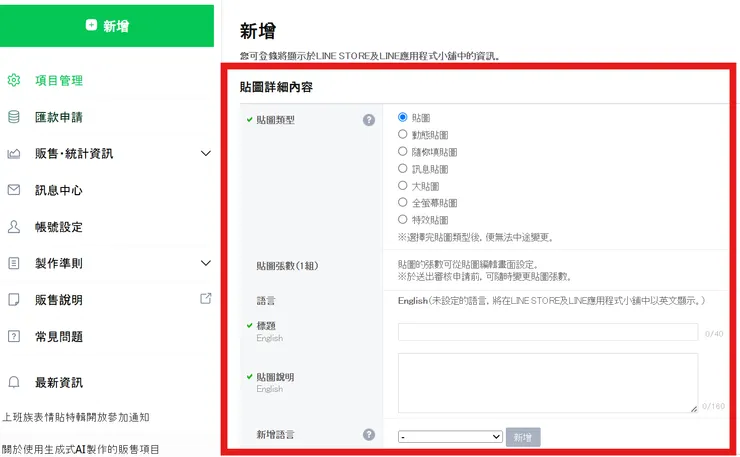Click the green 新增 button in sidebar
This screenshot has width=740, height=457.
[x=107, y=26]
